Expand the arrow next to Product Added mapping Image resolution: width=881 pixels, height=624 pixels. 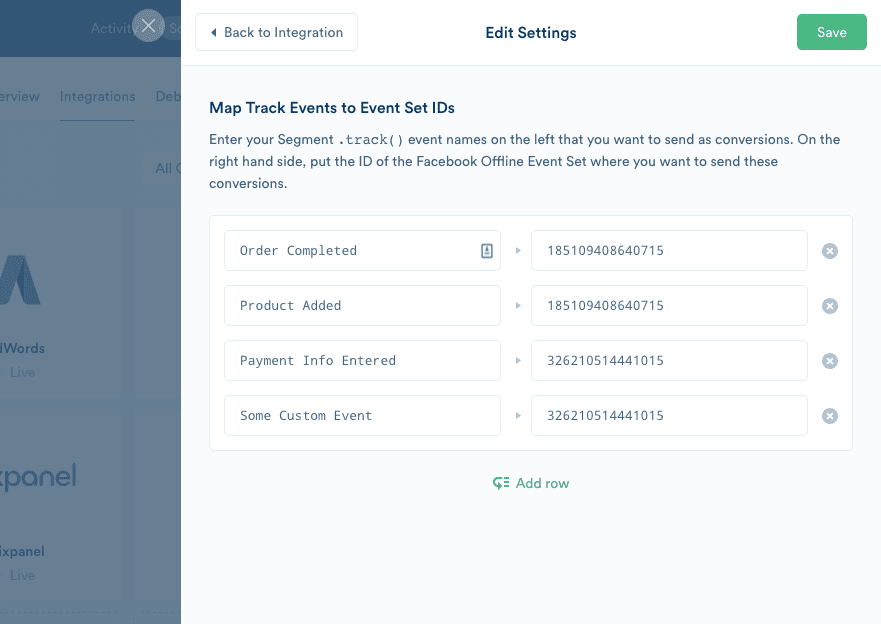click(518, 305)
